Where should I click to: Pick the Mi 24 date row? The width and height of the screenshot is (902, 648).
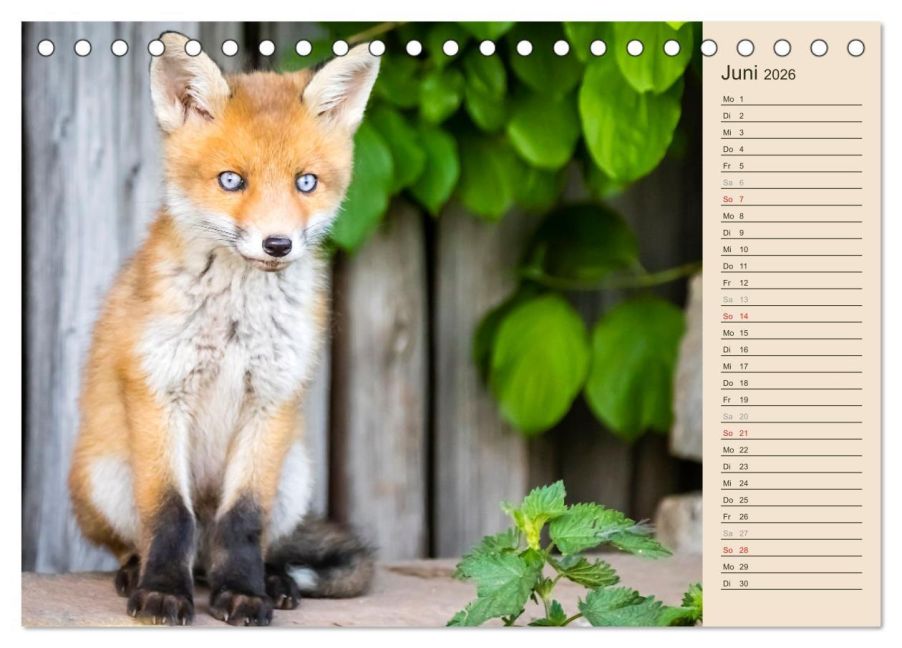(791, 483)
